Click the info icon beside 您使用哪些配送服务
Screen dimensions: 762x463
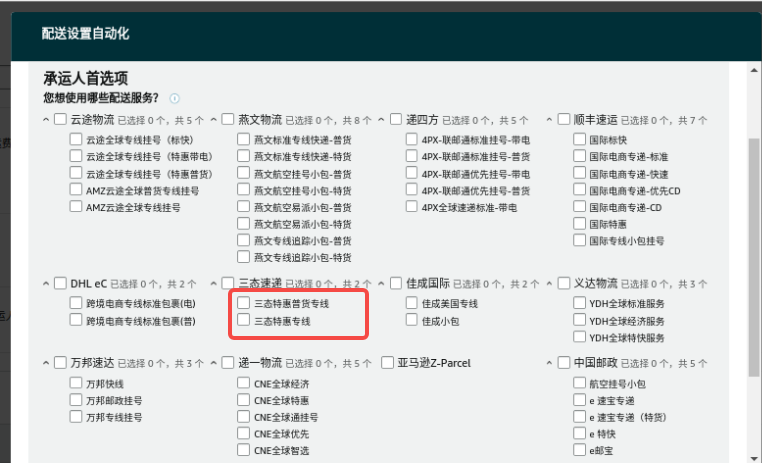tap(174, 98)
